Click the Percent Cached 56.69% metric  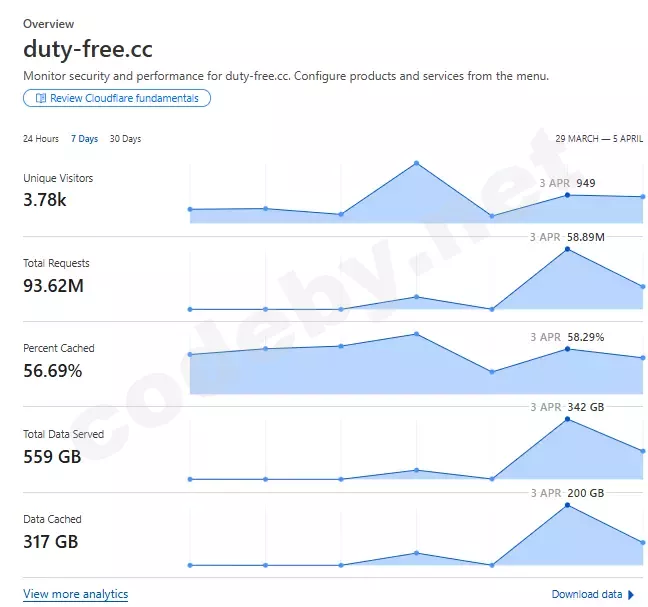53,371
